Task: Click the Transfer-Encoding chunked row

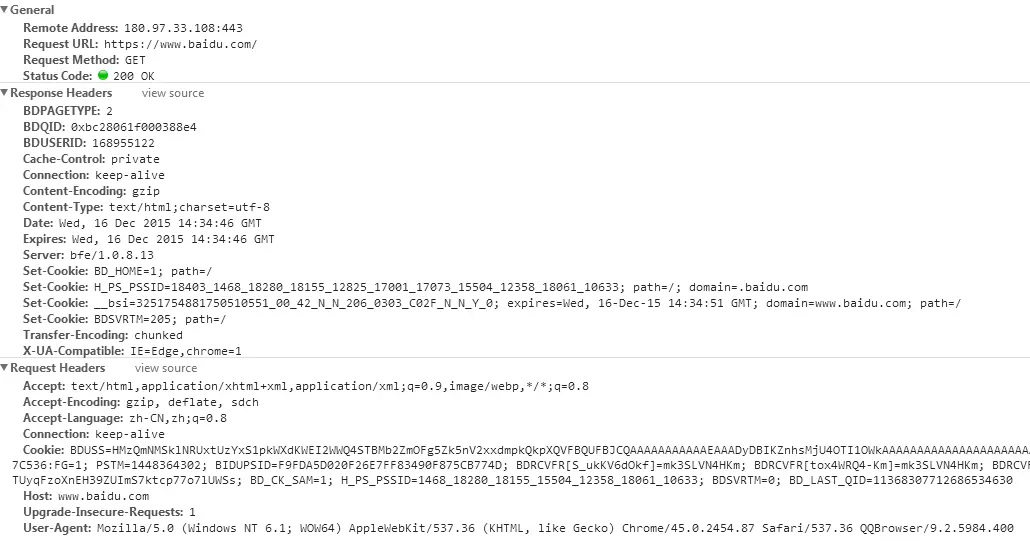Action: (103, 335)
